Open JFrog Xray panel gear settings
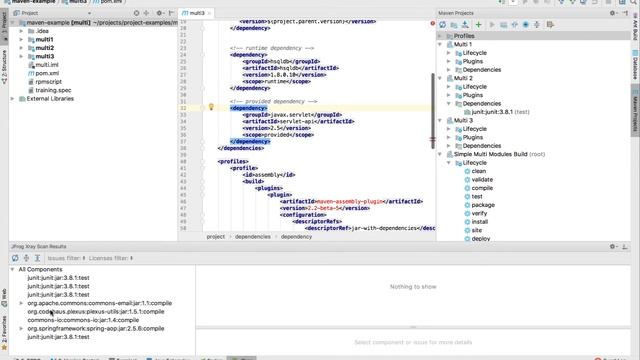The image size is (640, 360). [x=613, y=247]
